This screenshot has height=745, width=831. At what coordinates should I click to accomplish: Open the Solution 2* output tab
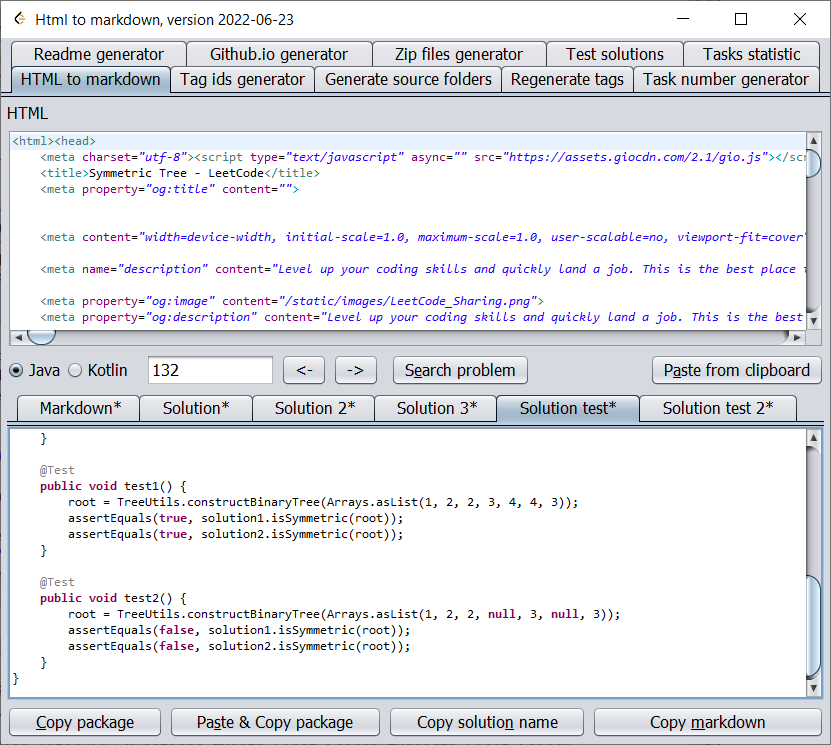point(314,409)
